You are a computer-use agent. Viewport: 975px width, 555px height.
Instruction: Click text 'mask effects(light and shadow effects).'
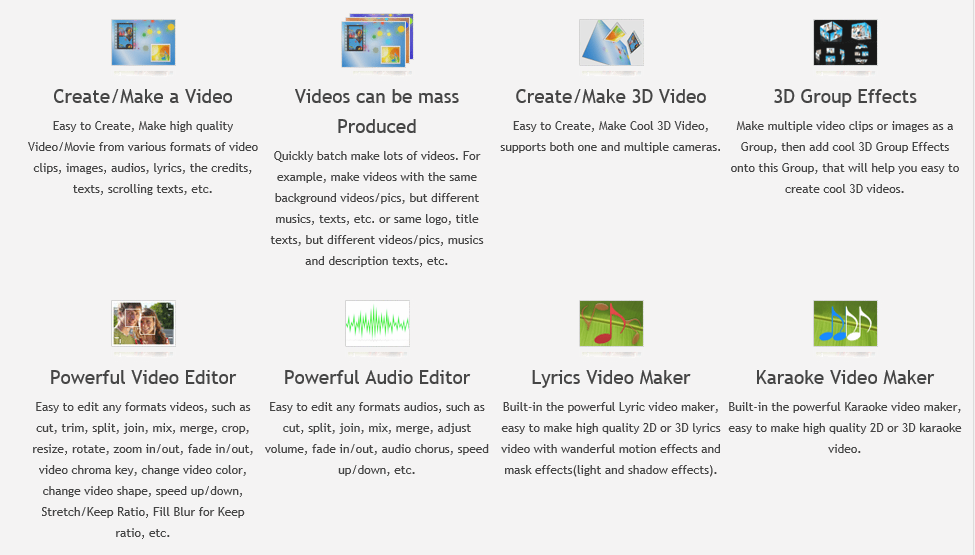(611, 470)
